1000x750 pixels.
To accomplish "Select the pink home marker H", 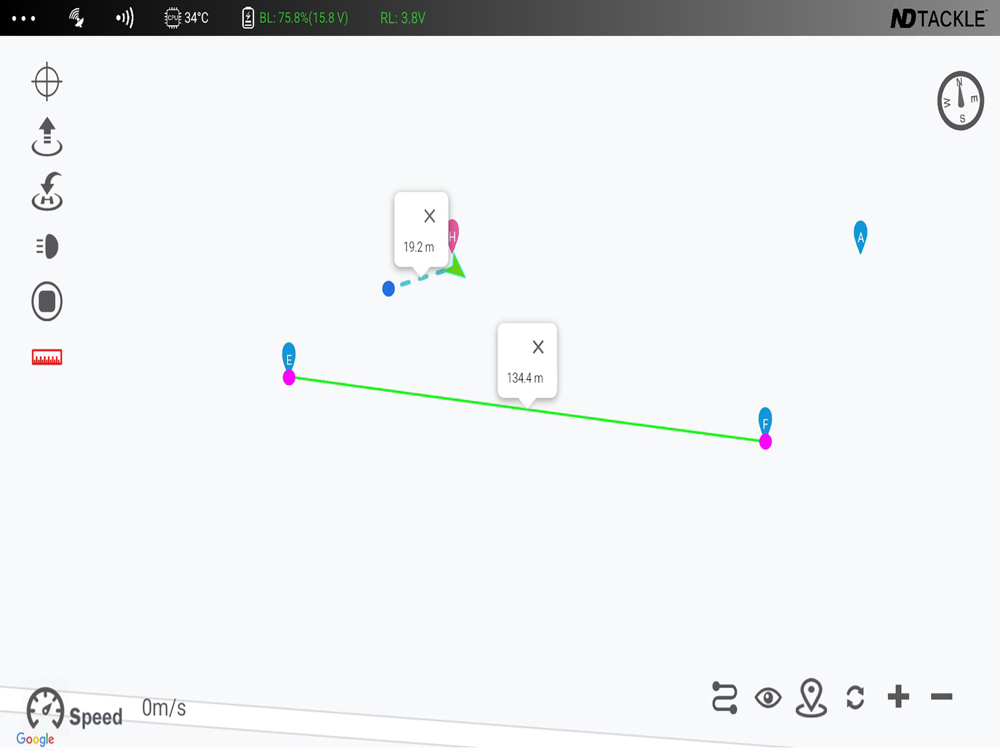I will [453, 235].
